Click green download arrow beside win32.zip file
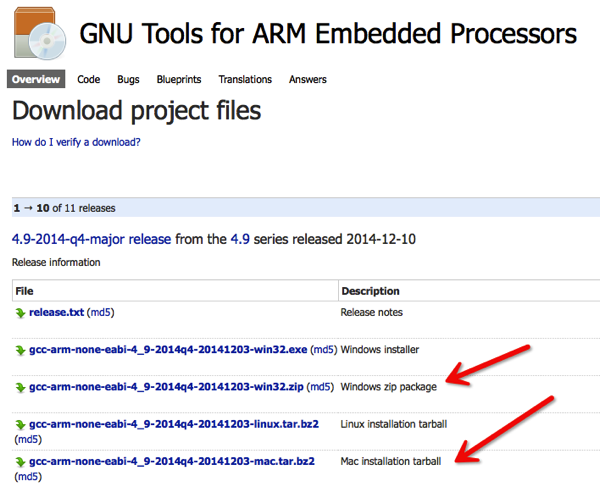Image resolution: width=600 pixels, height=487 pixels. [x=20, y=387]
